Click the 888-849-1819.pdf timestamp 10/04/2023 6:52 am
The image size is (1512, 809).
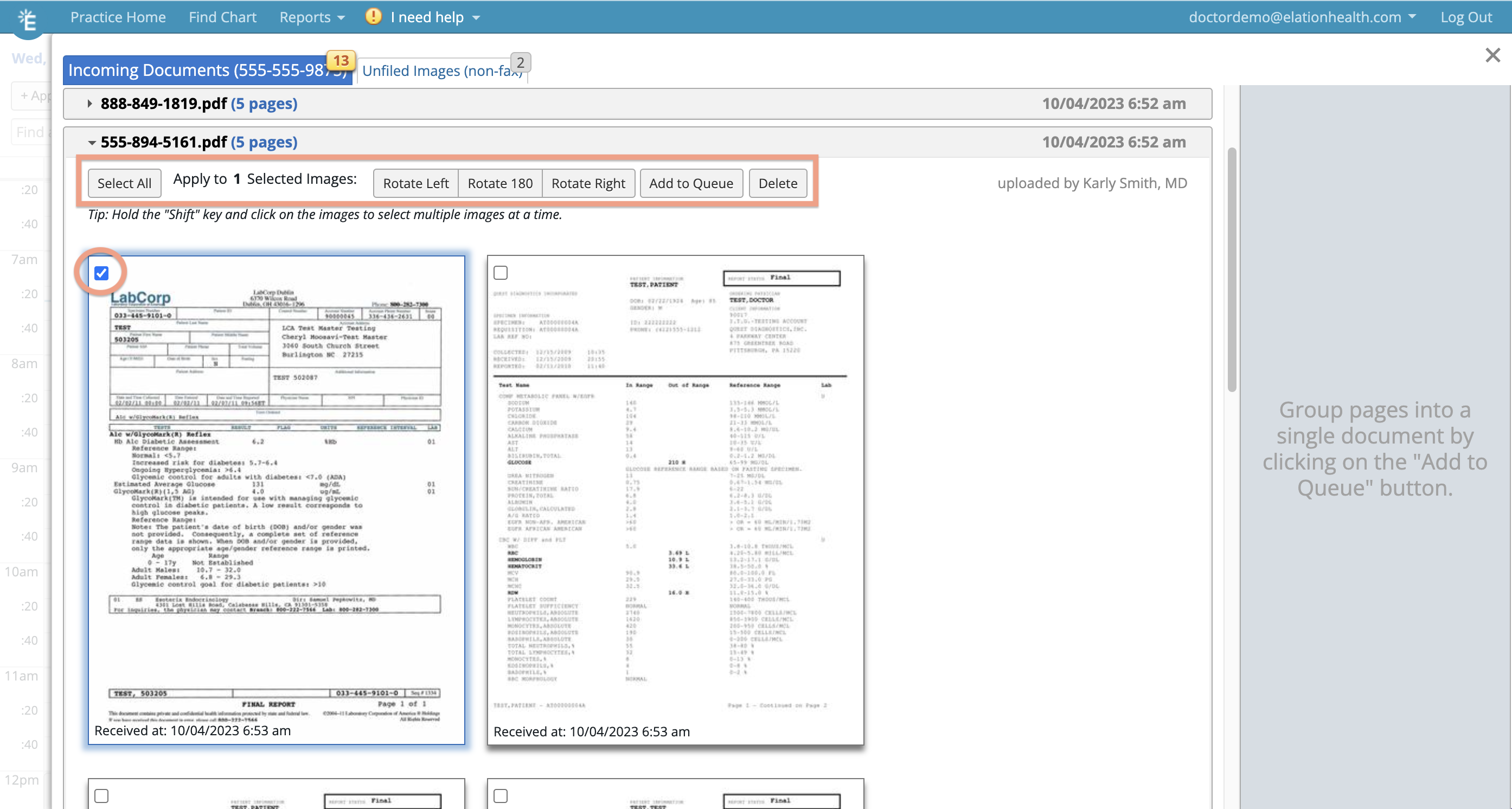[x=1113, y=104]
